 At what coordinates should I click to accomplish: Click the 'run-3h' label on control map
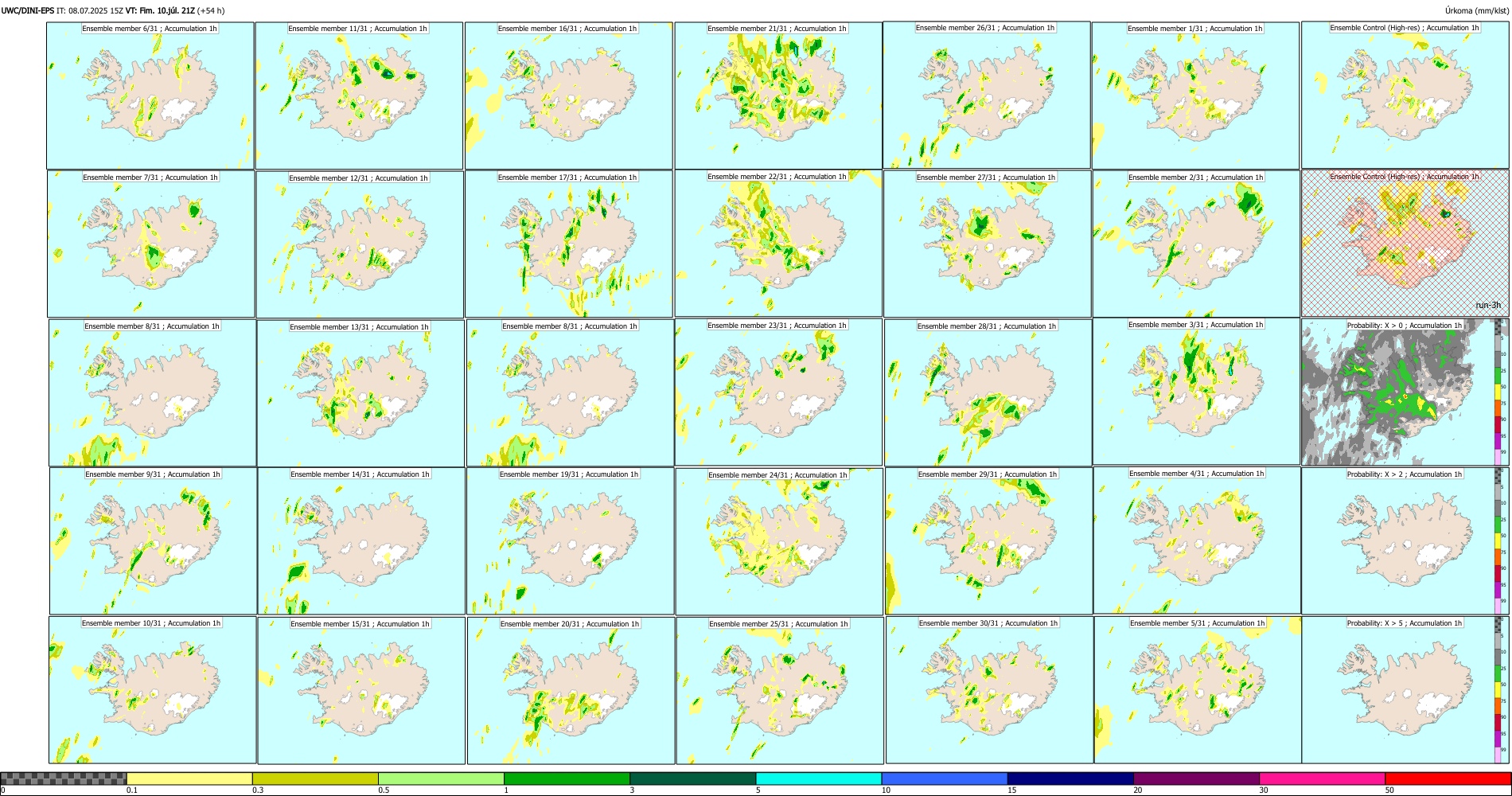pos(1488,305)
